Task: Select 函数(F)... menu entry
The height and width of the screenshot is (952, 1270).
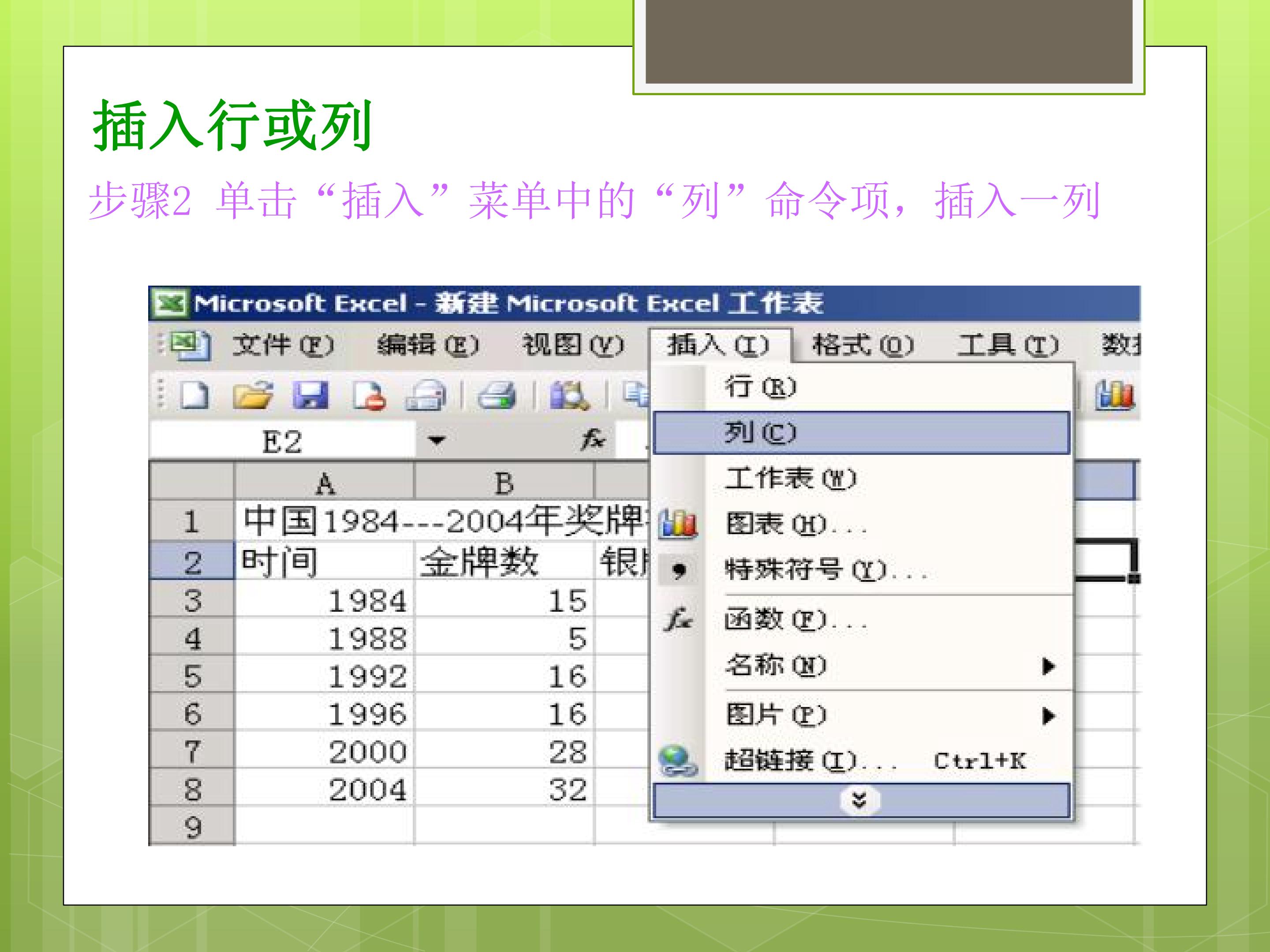Action: pyautogui.click(x=862, y=620)
